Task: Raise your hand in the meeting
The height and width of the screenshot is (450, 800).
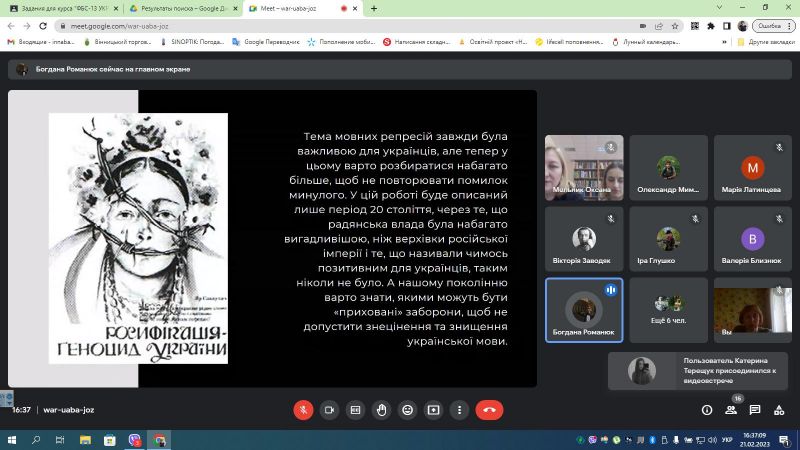Action: (x=381, y=410)
